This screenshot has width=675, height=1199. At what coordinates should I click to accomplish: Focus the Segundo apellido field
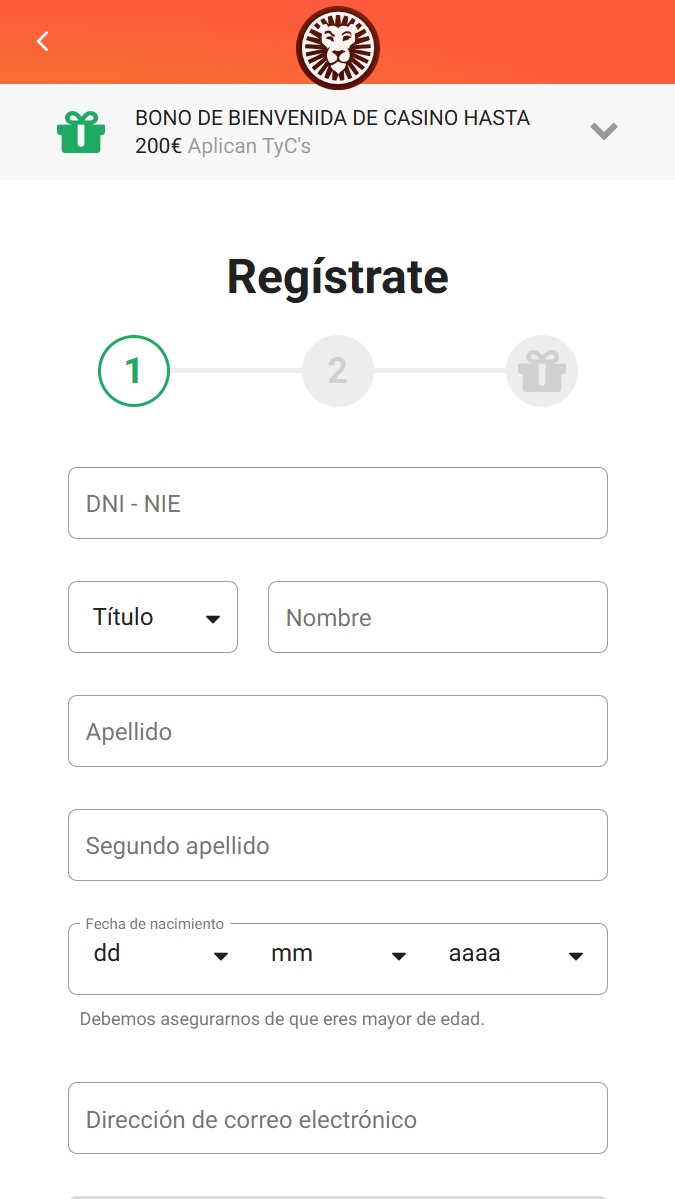[338, 845]
